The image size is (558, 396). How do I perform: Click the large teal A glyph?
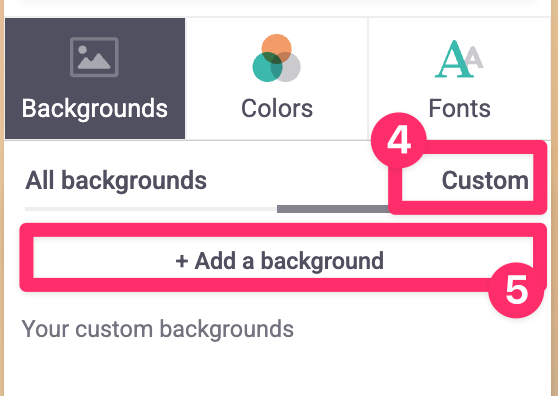[454, 59]
